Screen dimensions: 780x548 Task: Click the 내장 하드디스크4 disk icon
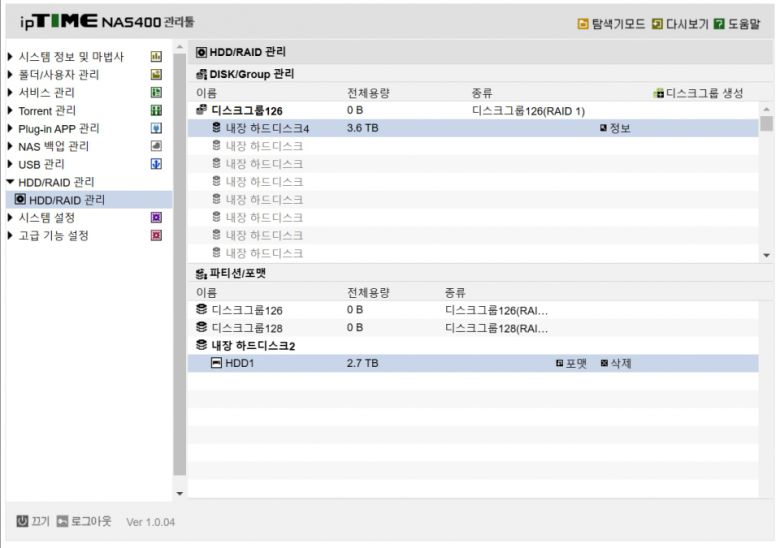coord(216,128)
